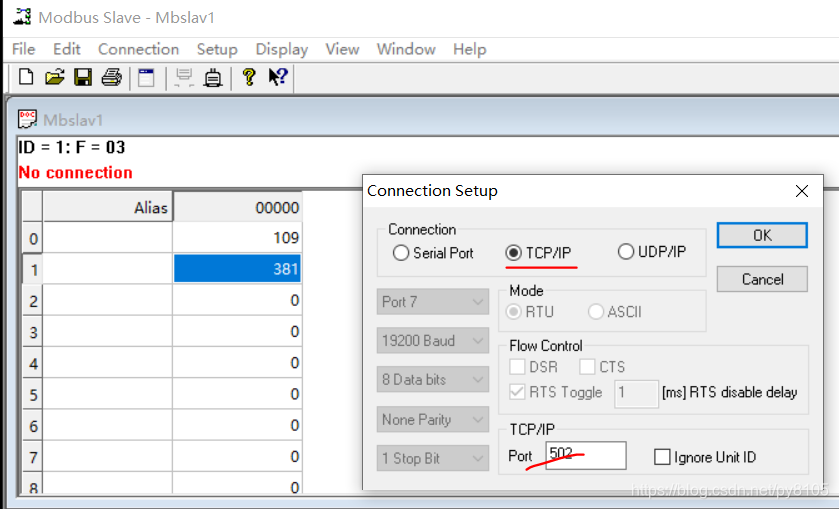The image size is (839, 509).
Task: Click the New document toolbar icon
Action: click(x=26, y=77)
